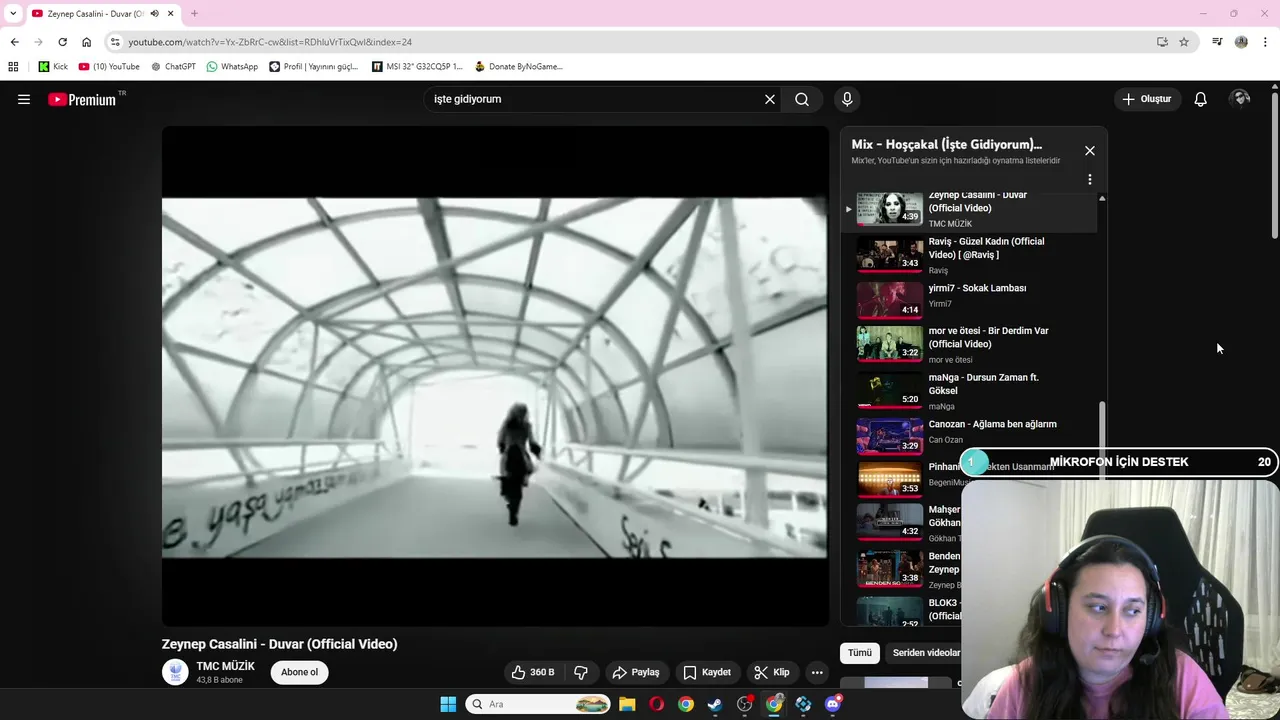Close the Mix playlist panel

pos(1090,151)
